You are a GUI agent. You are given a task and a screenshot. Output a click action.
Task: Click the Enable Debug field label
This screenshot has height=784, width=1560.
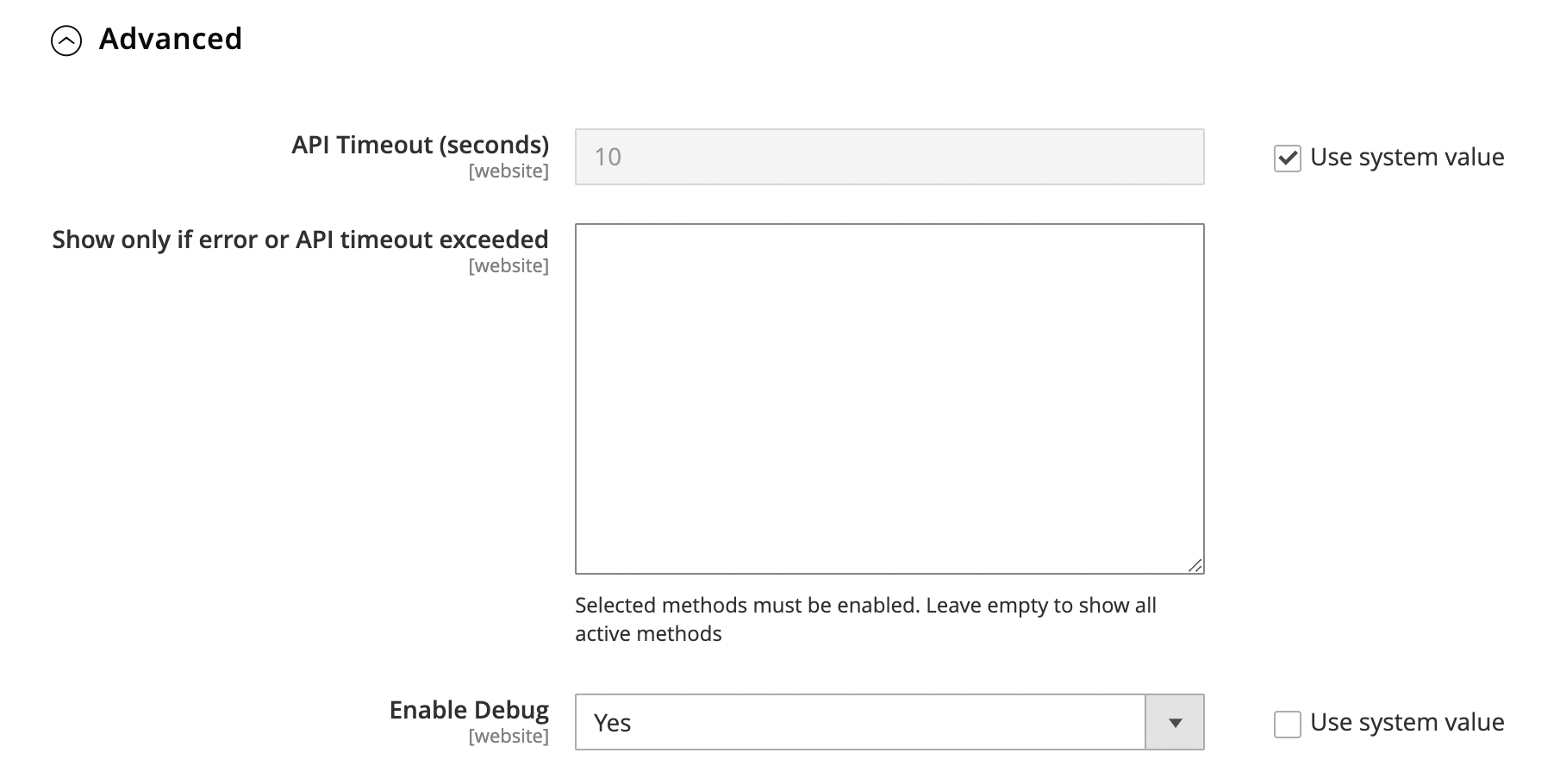(x=469, y=710)
